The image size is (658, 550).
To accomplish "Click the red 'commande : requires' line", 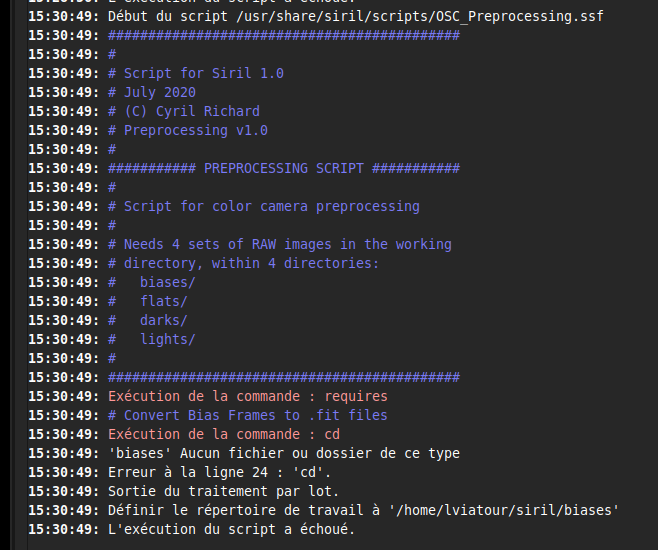I will coord(247,397).
